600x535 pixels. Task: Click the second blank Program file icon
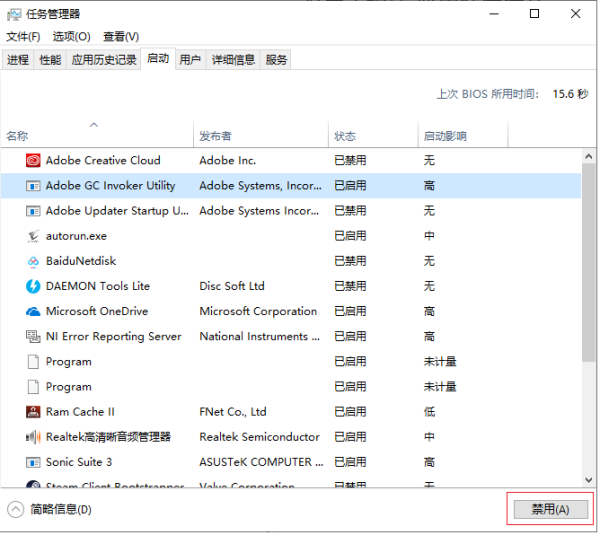click(x=33, y=387)
